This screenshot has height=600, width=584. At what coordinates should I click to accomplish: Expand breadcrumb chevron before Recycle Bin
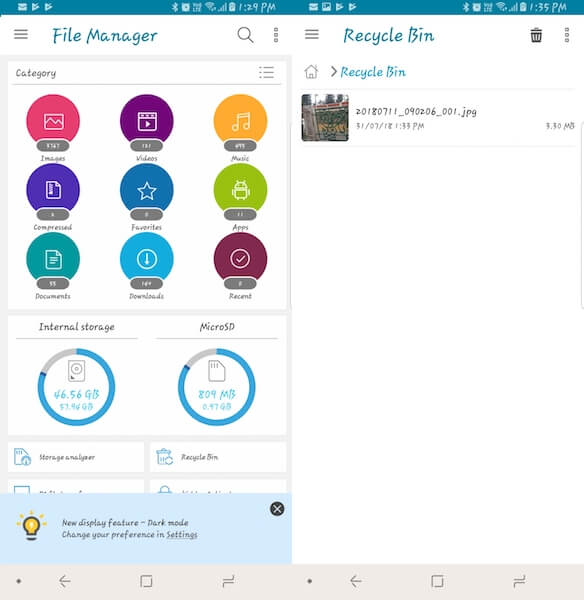333,72
